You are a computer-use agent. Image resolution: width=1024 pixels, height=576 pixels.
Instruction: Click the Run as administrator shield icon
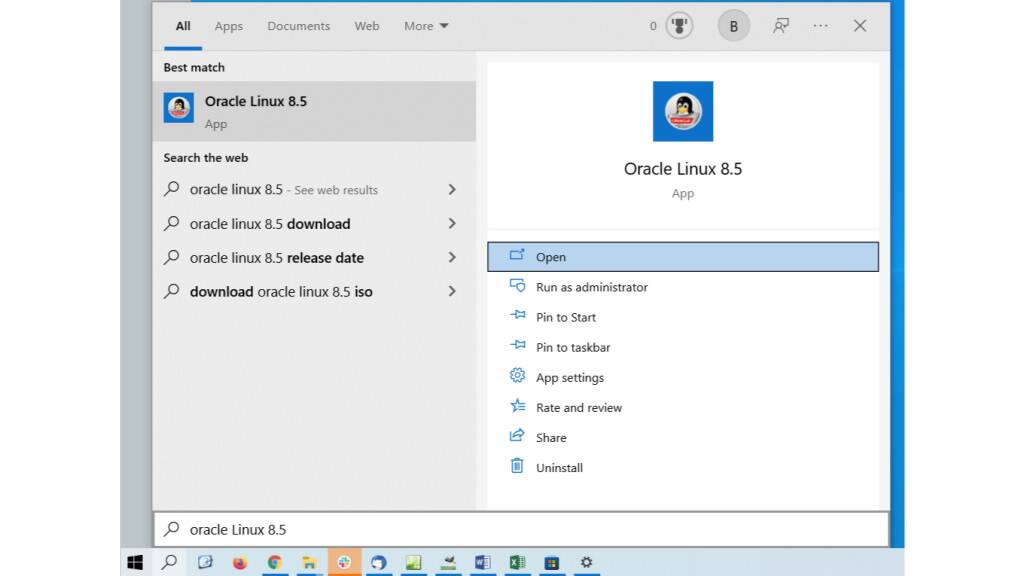(517, 287)
